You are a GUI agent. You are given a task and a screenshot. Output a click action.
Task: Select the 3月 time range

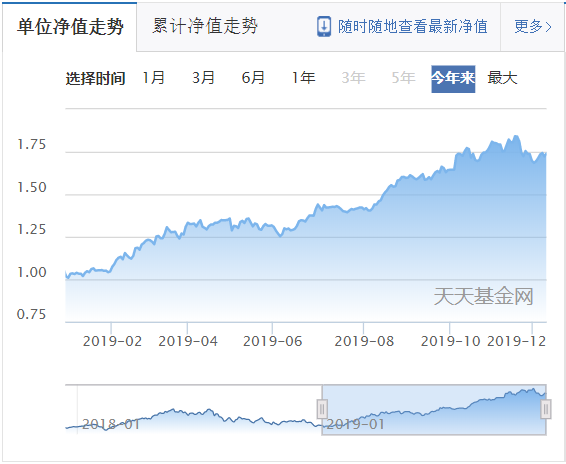coord(203,78)
